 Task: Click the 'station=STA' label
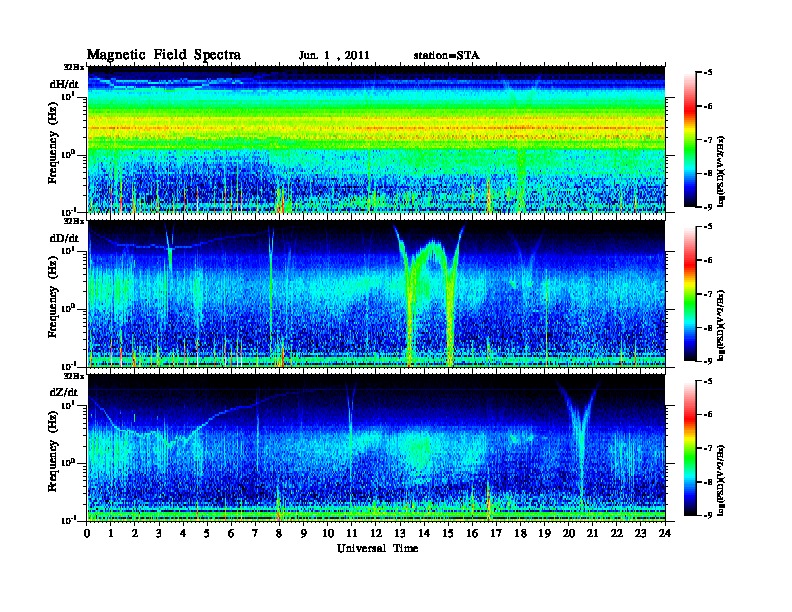pos(446,56)
